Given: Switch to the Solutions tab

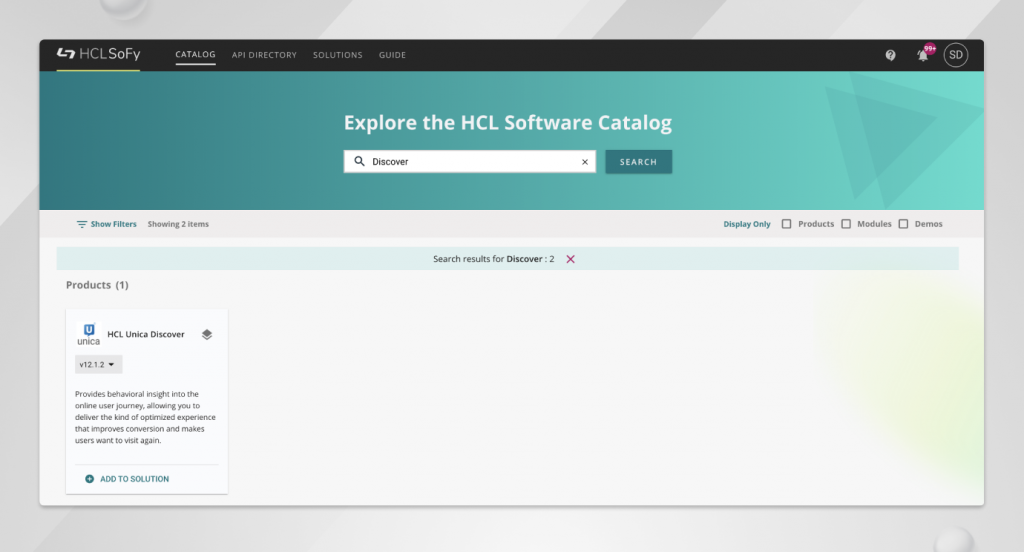Looking at the screenshot, I should point(338,55).
